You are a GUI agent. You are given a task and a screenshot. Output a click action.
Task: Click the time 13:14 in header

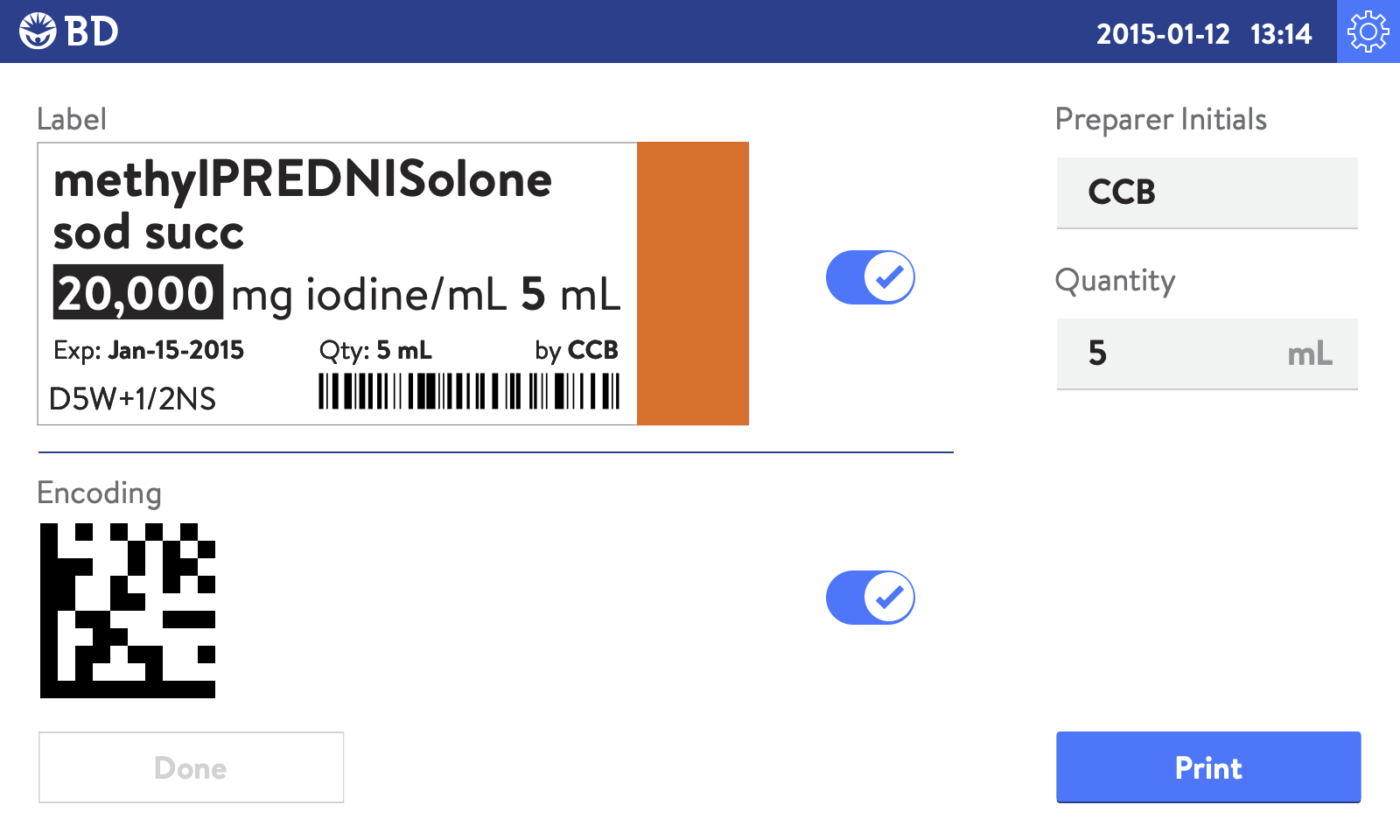click(x=1281, y=34)
